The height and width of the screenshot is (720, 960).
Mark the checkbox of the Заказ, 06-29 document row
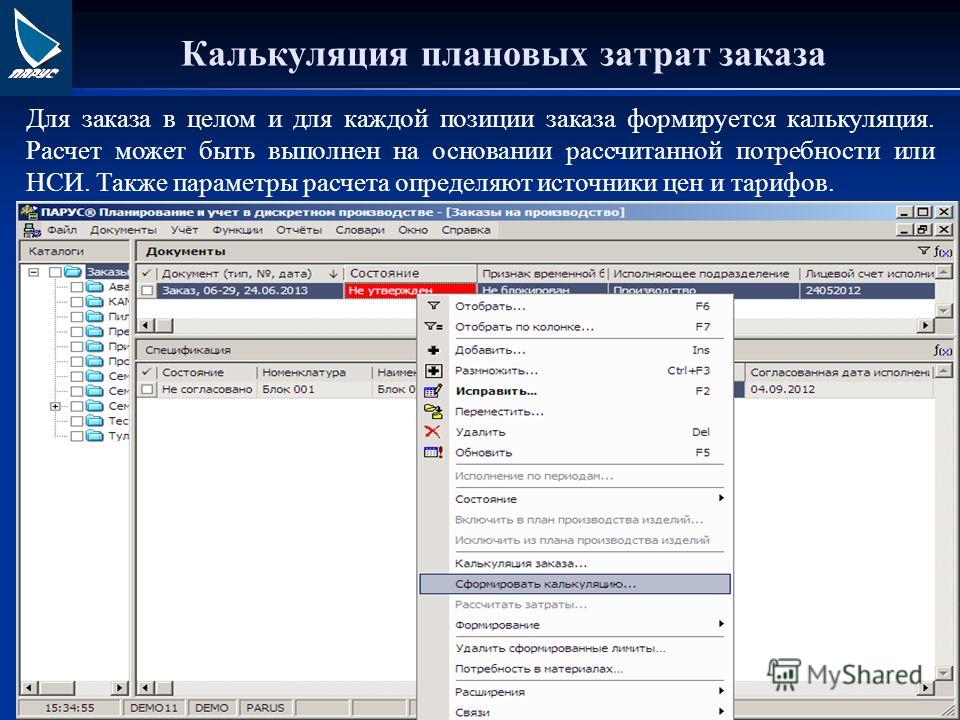click(x=147, y=291)
